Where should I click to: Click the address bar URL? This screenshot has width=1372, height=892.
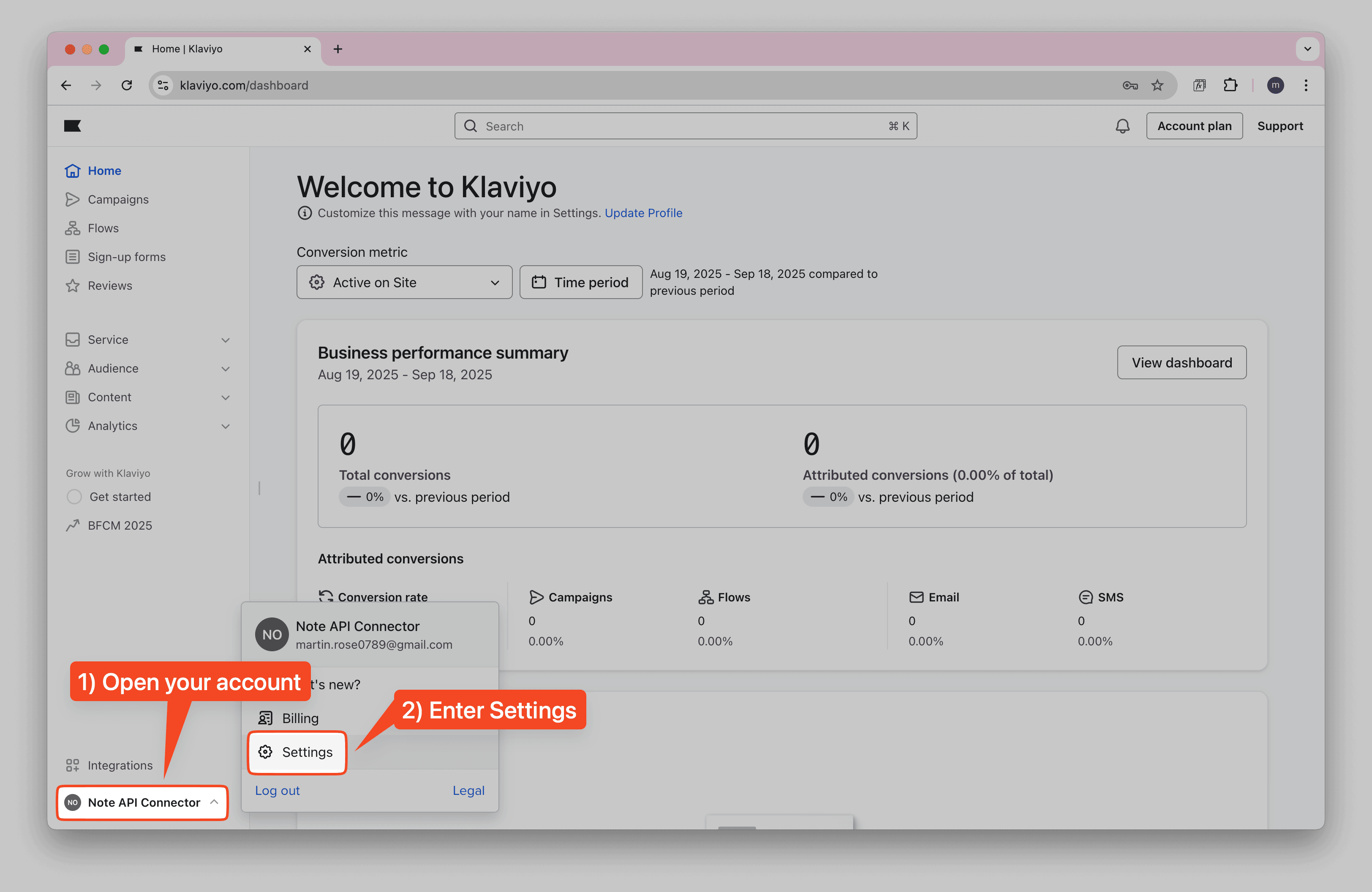tap(244, 85)
